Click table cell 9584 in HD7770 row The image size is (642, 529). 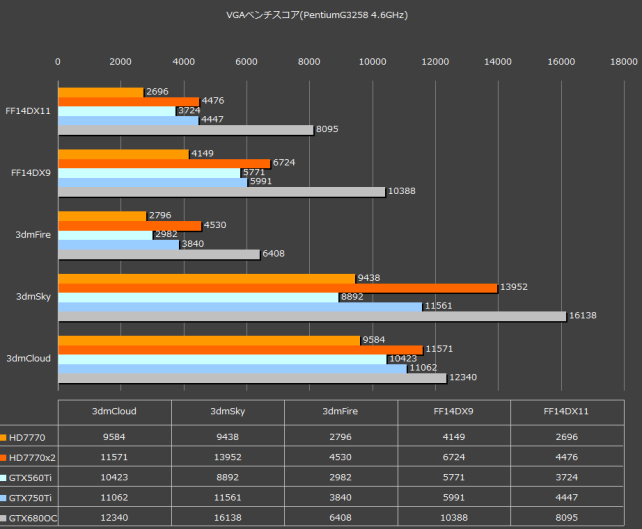pyautogui.click(x=114, y=437)
